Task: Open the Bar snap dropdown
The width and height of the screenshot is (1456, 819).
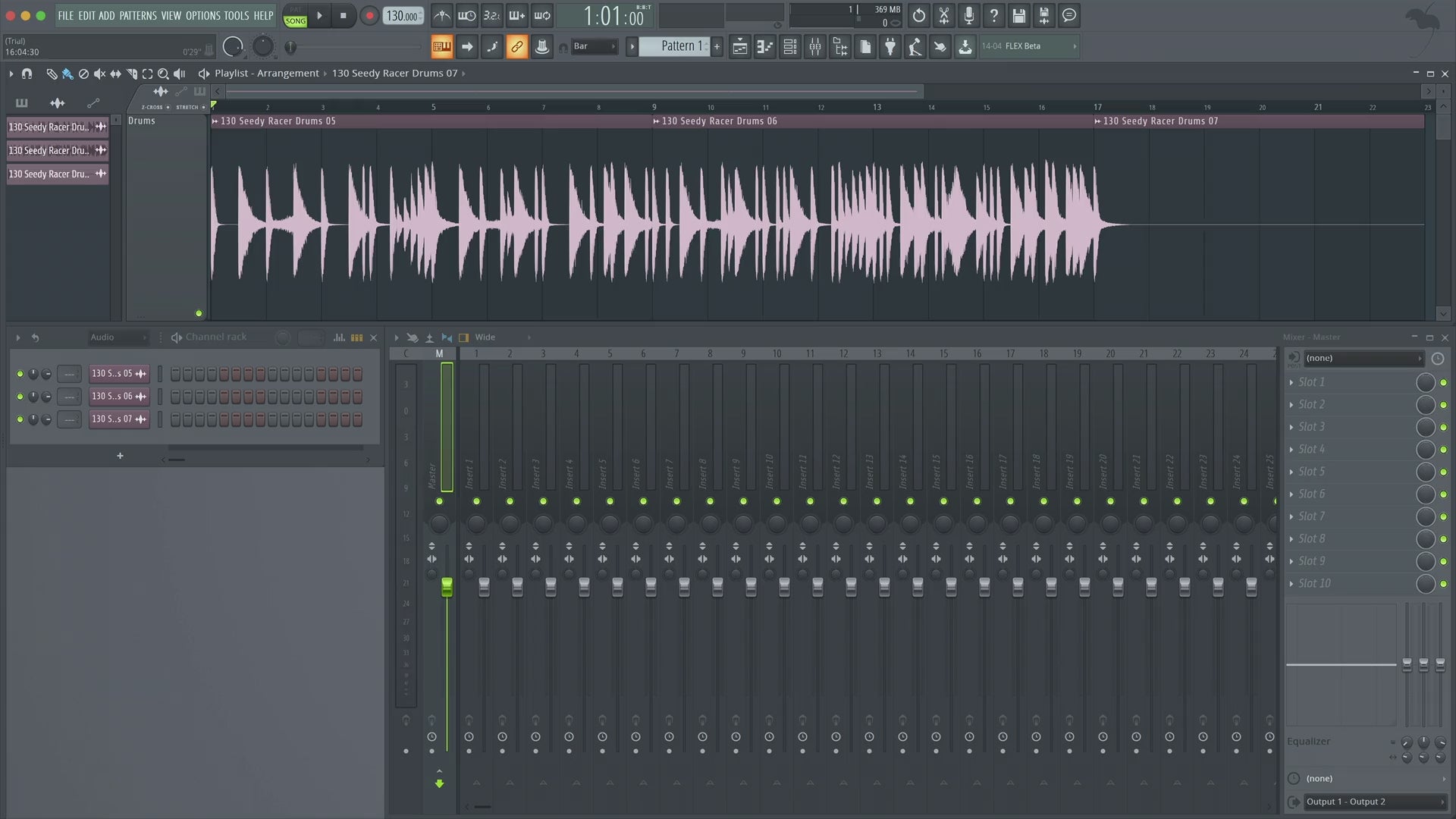Action: click(x=594, y=46)
